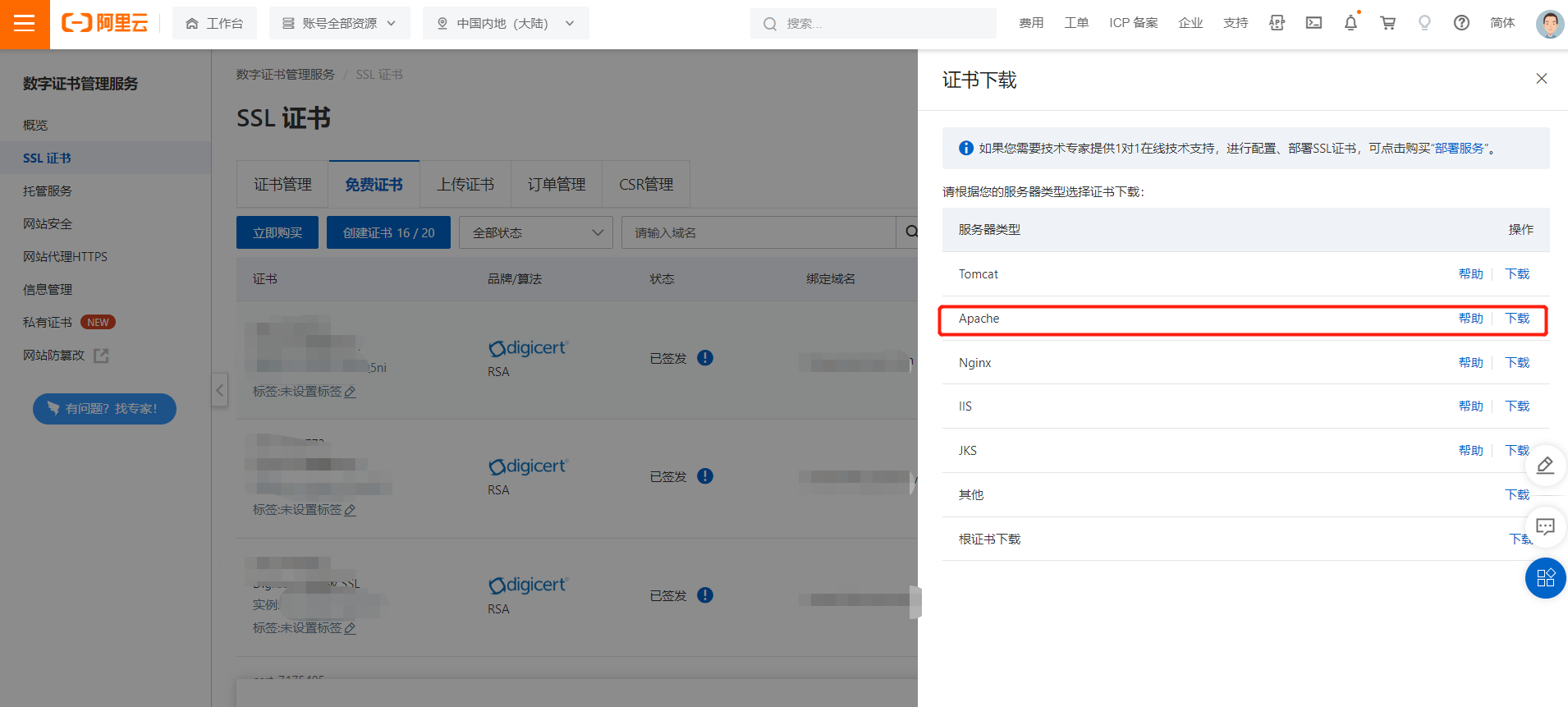
Task: Click the Alibaba Cloud logo
Action: click(x=104, y=23)
